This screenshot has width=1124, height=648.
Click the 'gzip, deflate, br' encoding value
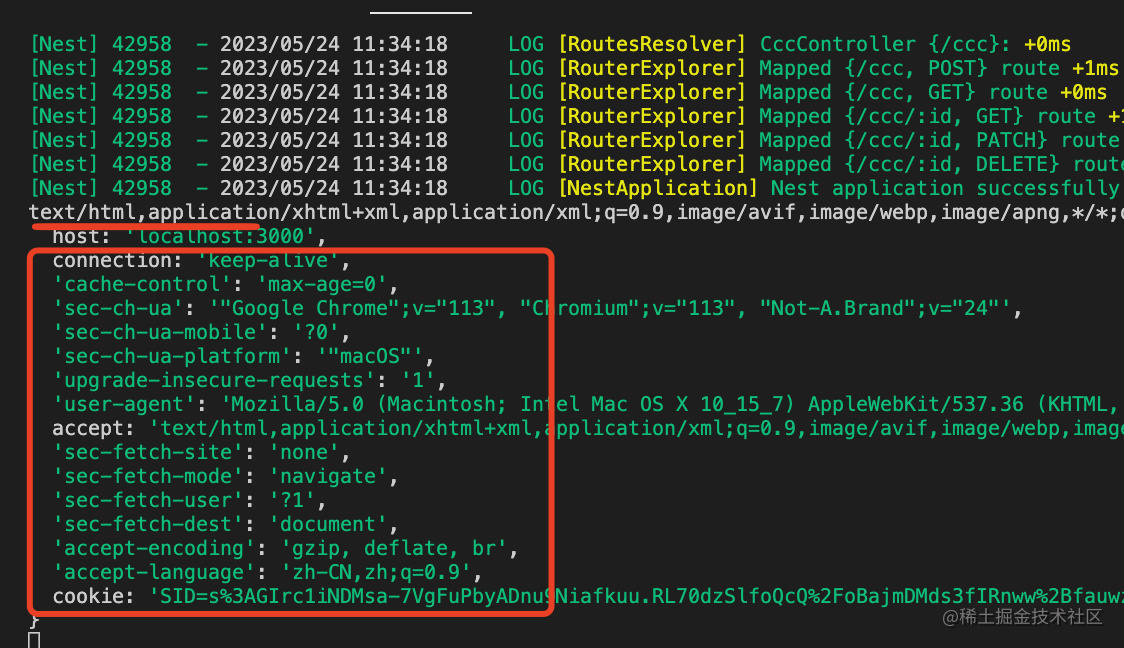coord(394,548)
